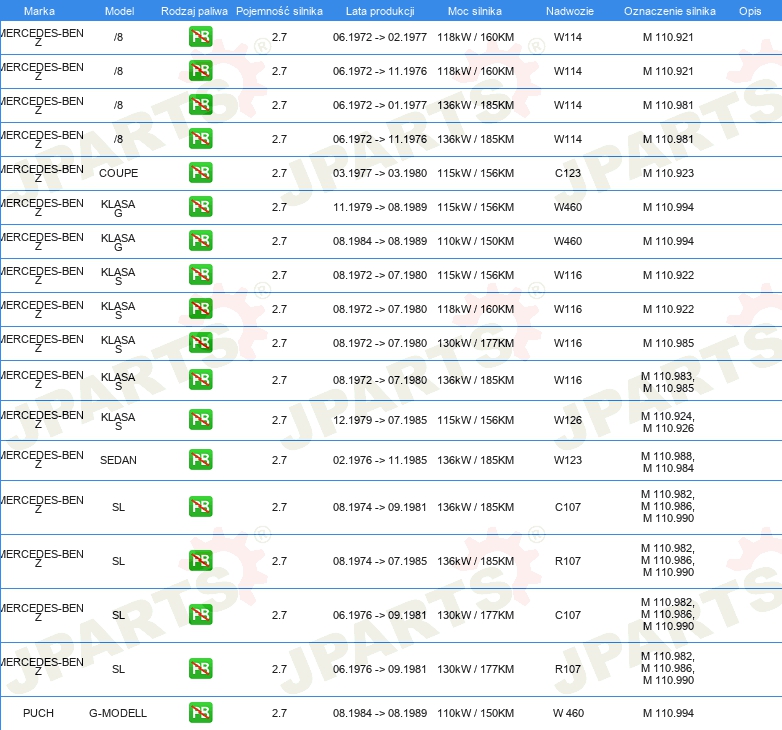Click the petrol icon in the SEDAN row
The height and width of the screenshot is (730, 782).
click(x=200, y=460)
